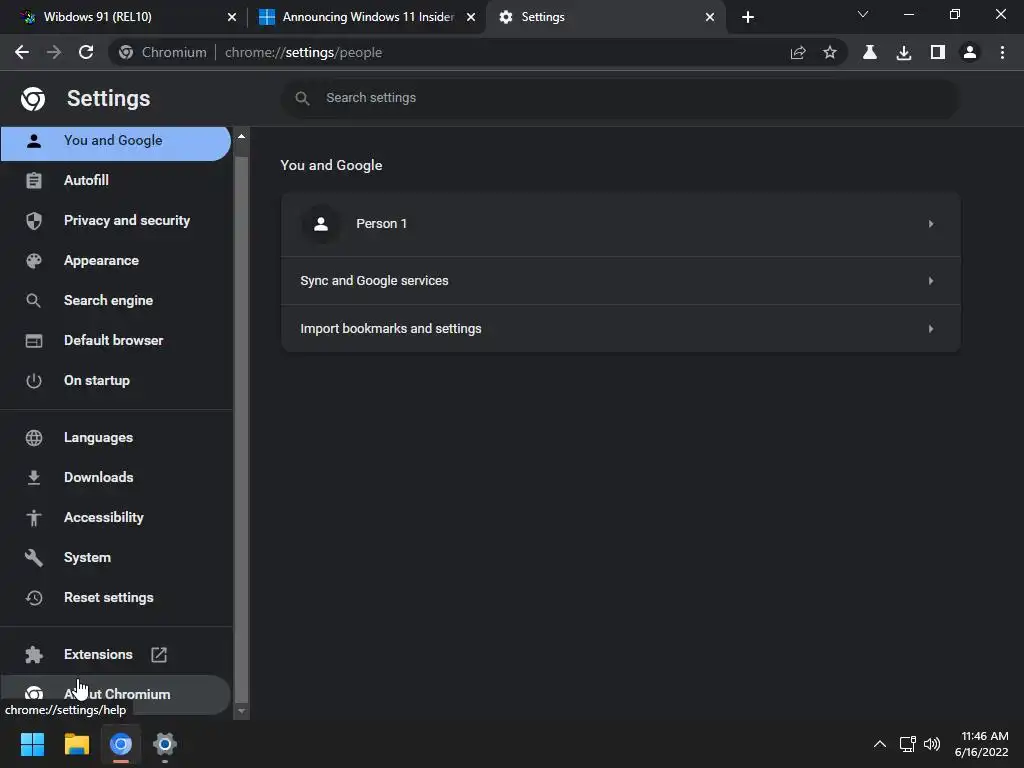This screenshot has height=768, width=1024.
Task: Close the Settings tab
Action: coord(710,17)
